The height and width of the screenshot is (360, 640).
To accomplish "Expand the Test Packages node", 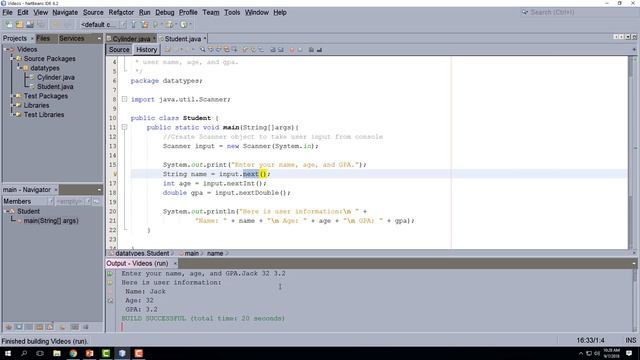I will 12,96.
